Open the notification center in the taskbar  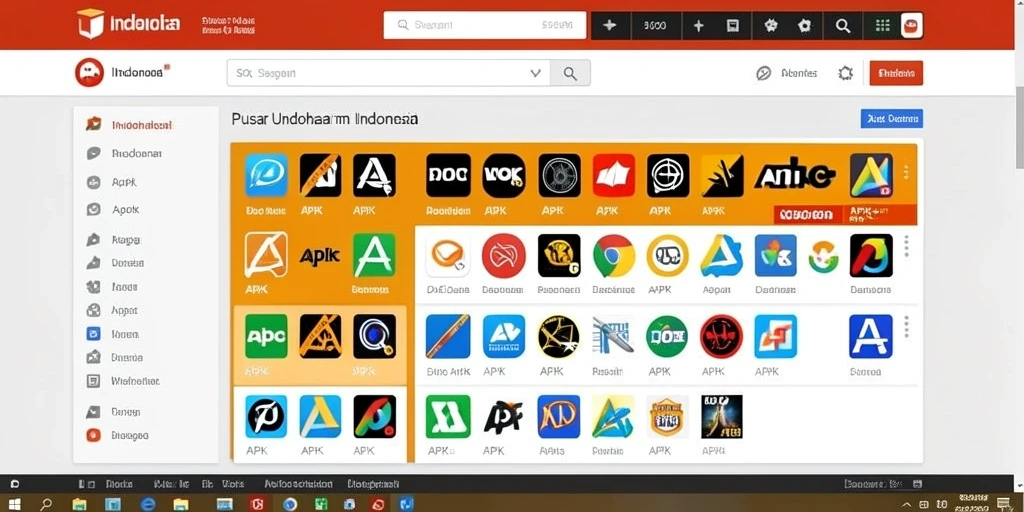point(1003,504)
